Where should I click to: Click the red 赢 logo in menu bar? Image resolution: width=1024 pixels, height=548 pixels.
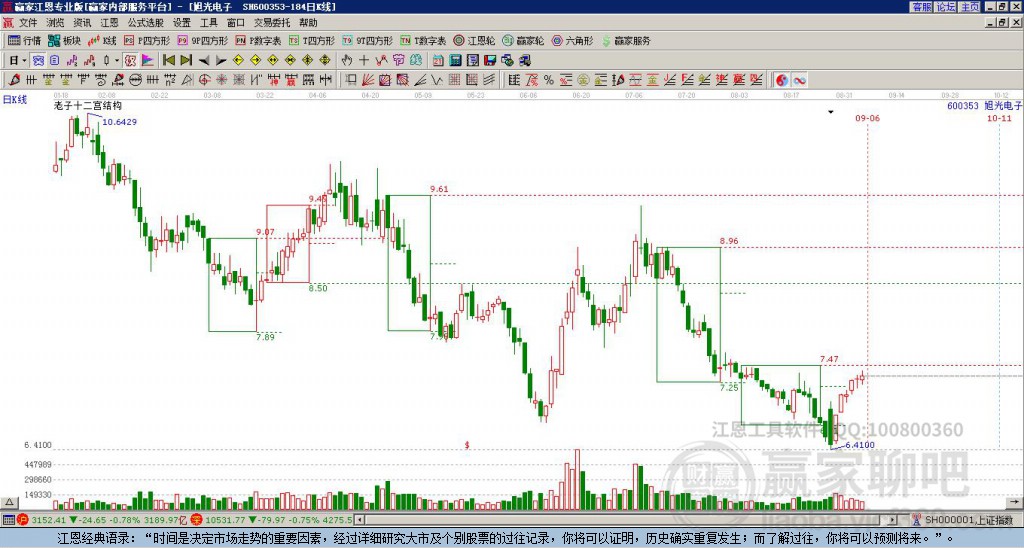pyautogui.click(x=8, y=23)
